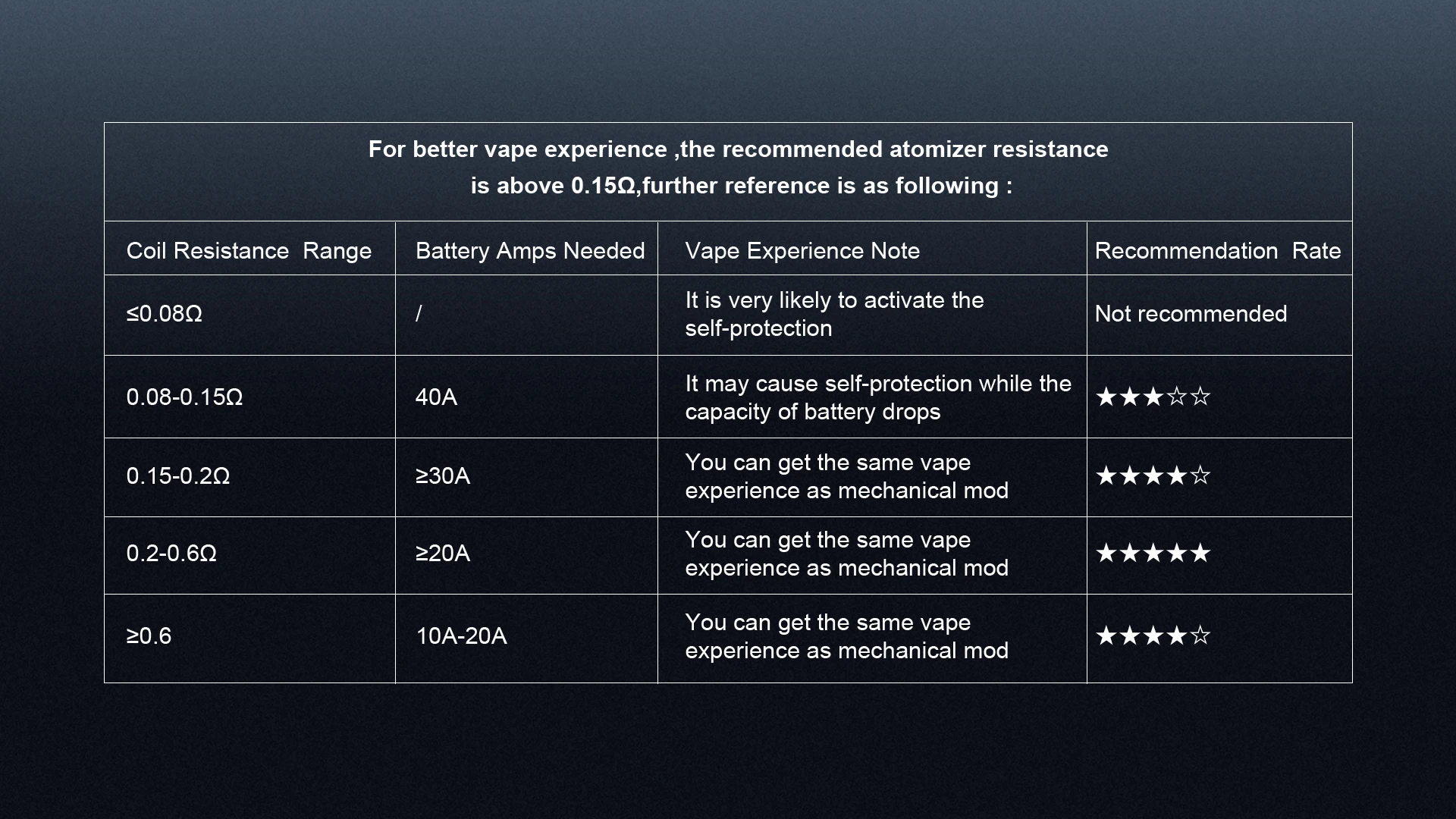This screenshot has height=819, width=1456.
Task: Select the Coil Resistance Range column header
Action: point(249,251)
